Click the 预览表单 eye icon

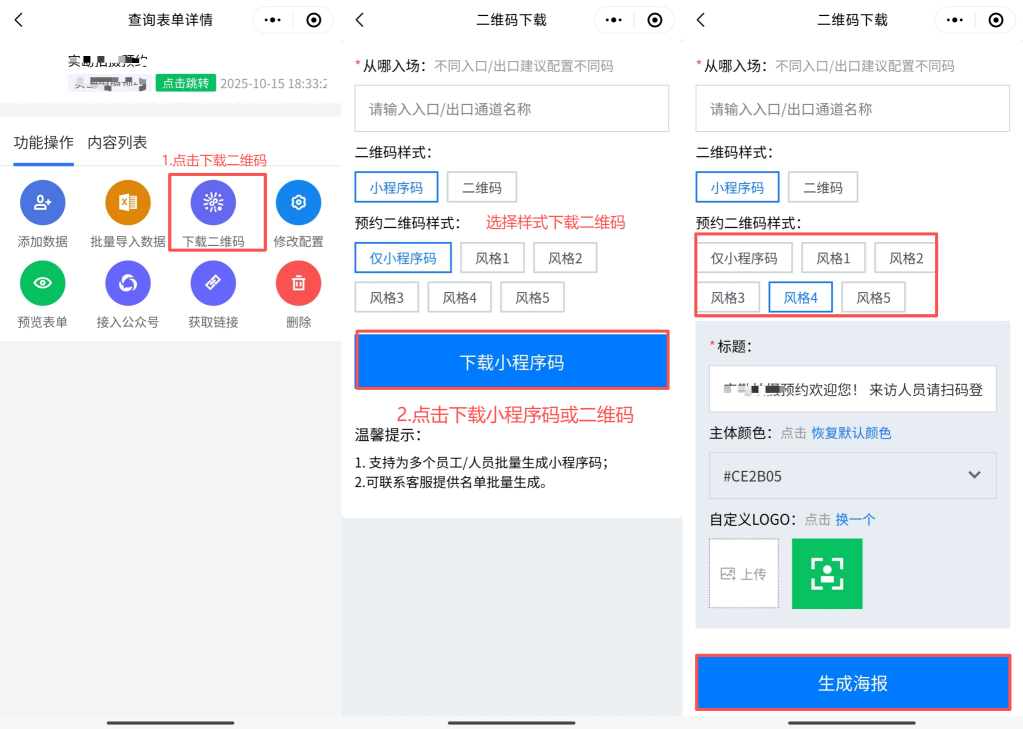pyautogui.click(x=42, y=283)
